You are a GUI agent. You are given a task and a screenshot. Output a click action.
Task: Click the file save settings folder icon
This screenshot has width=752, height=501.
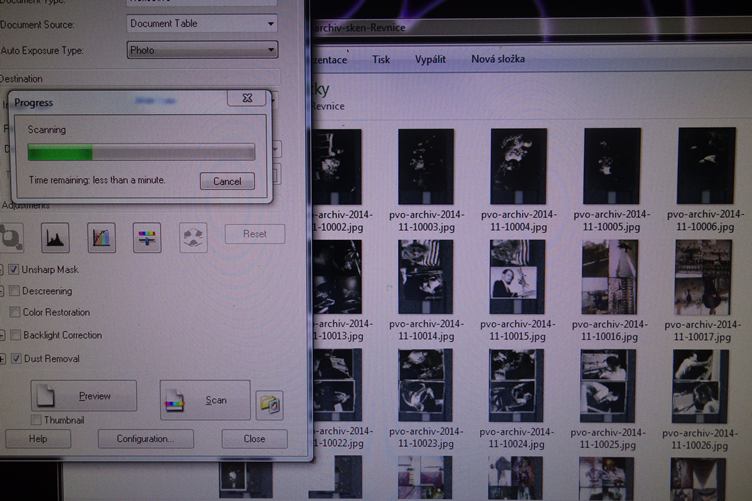tap(269, 405)
